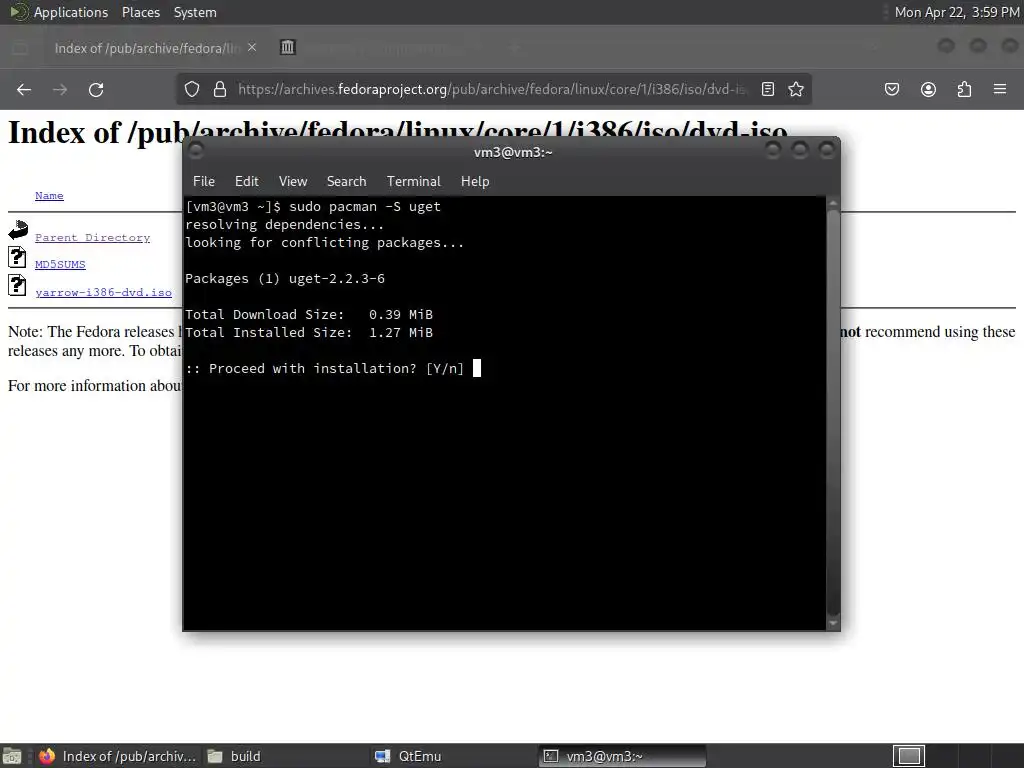Open the Parent Directory link
The image size is (1024, 768).
tap(92, 238)
